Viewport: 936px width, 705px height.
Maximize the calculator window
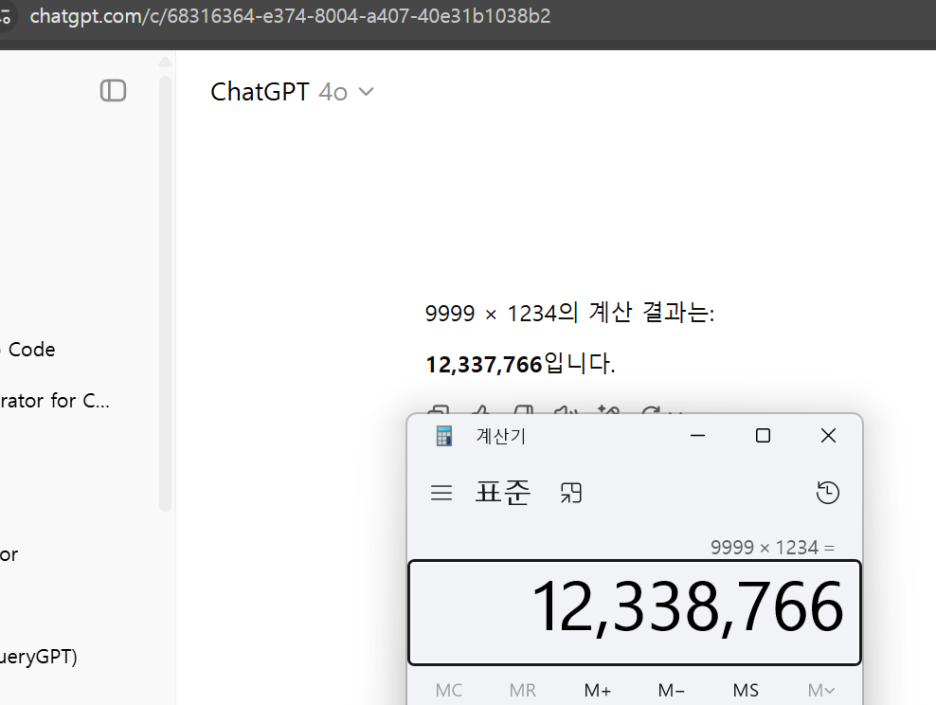pos(763,436)
